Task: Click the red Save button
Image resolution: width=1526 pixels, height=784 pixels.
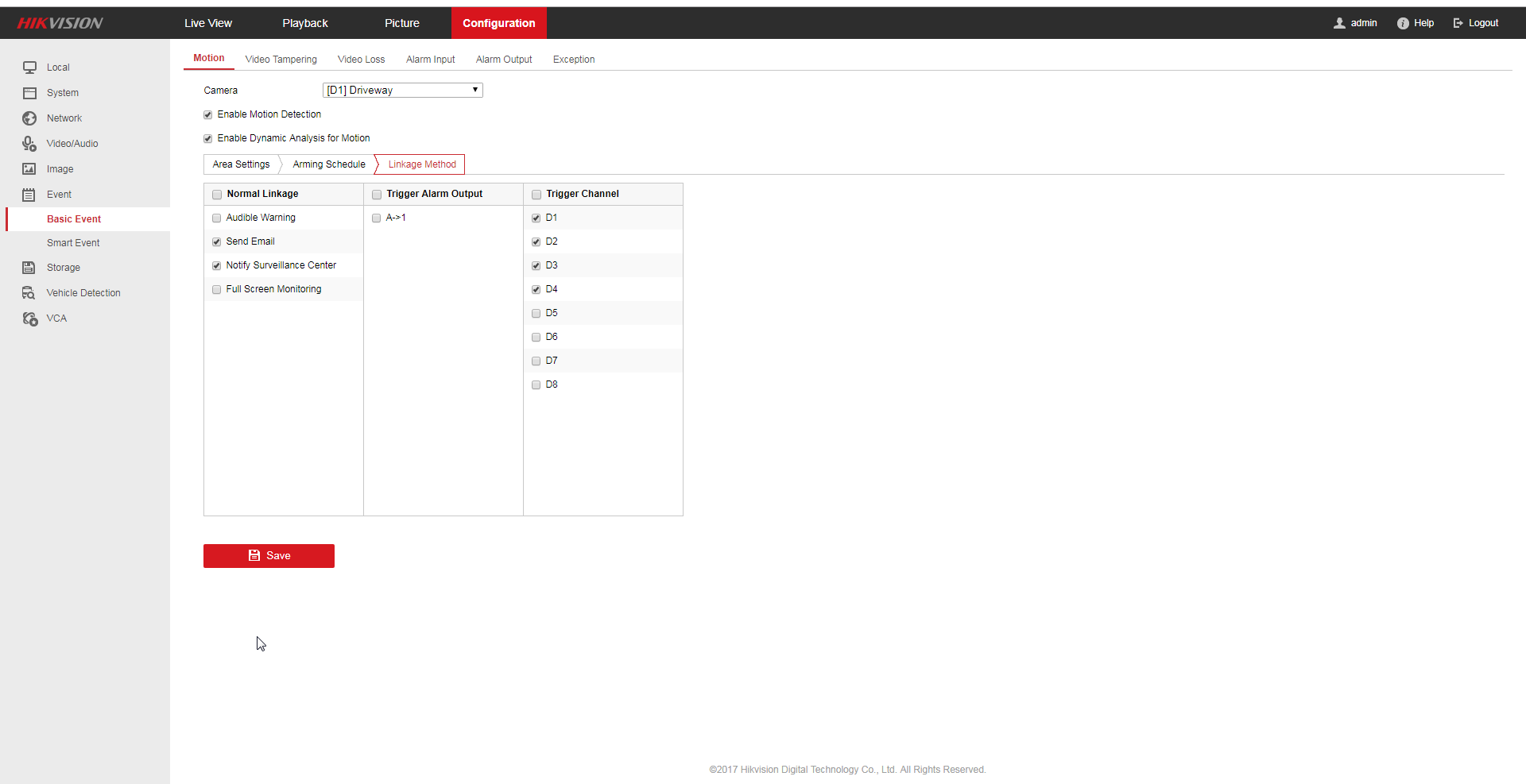Action: click(269, 556)
